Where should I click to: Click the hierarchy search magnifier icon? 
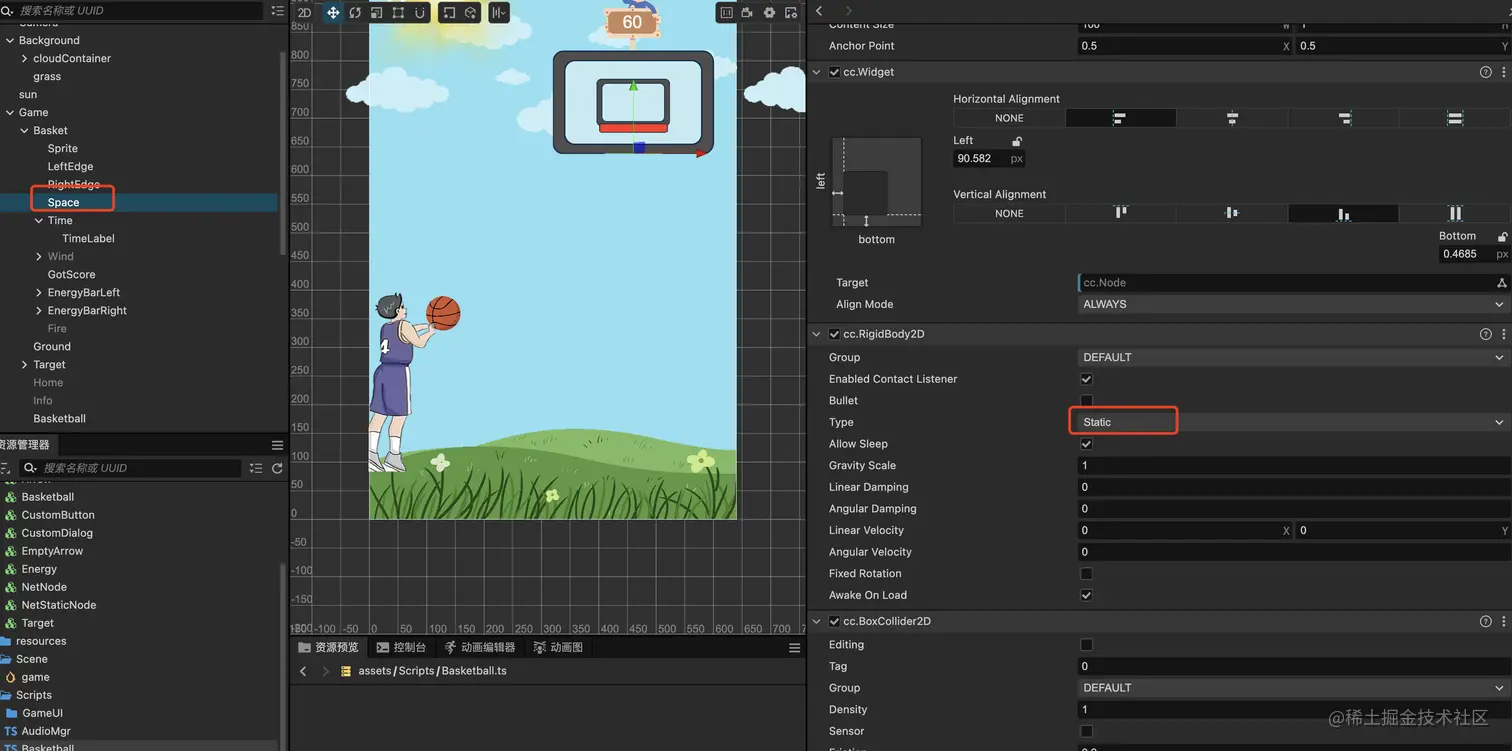pyautogui.click(x=8, y=10)
